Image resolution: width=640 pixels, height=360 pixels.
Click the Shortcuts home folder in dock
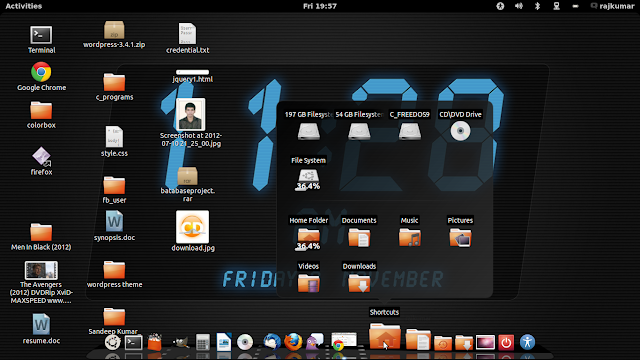385,336
